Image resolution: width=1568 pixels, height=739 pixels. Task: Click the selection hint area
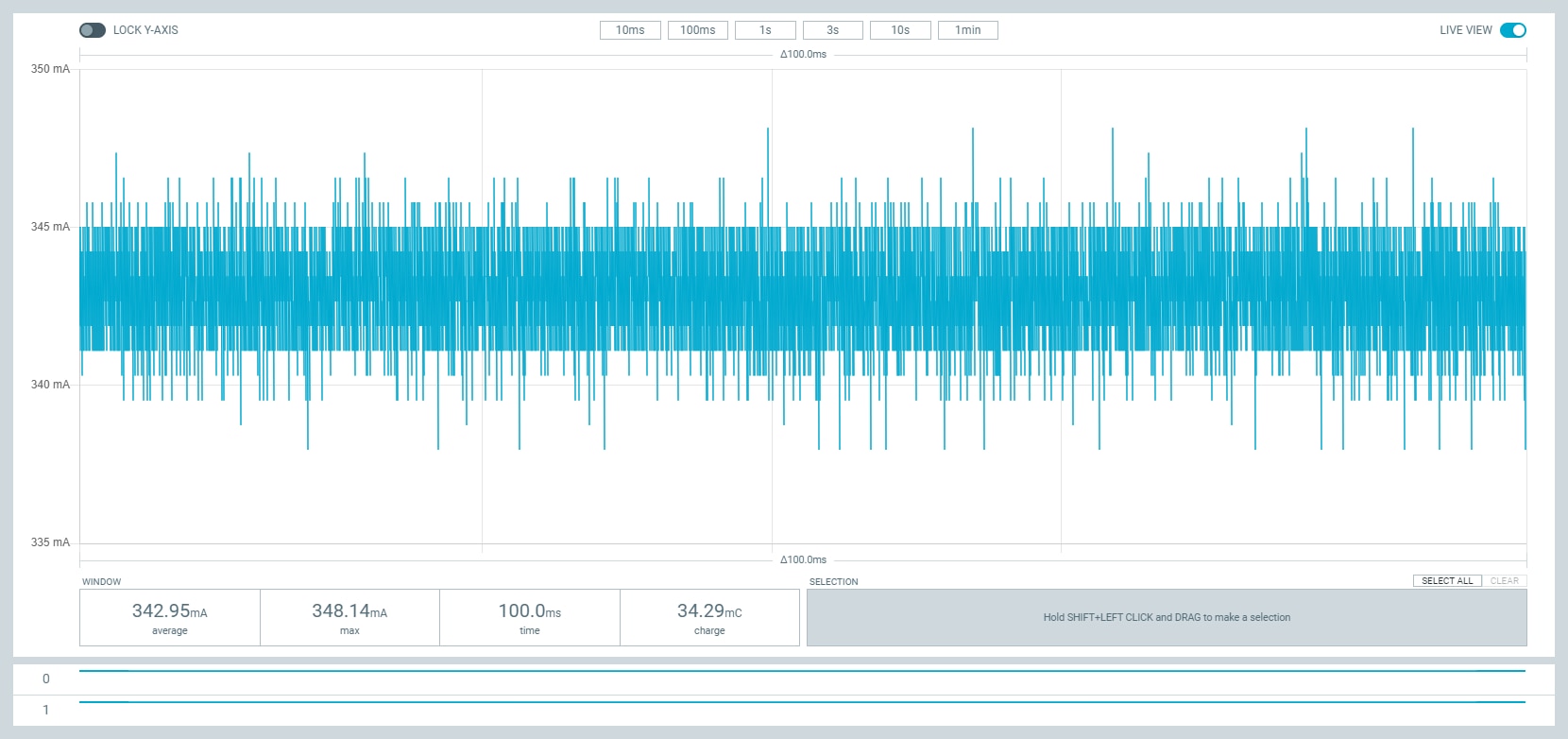tap(1167, 618)
